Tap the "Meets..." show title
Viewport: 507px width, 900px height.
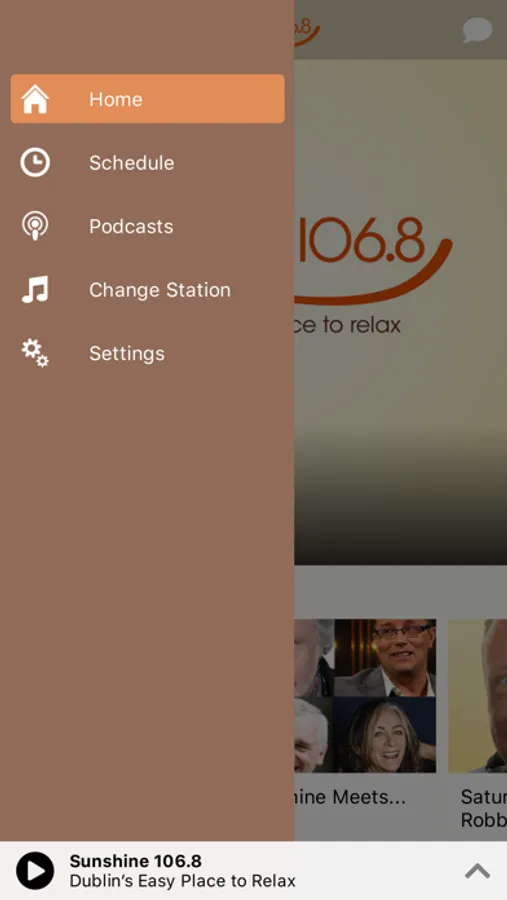[x=350, y=797]
